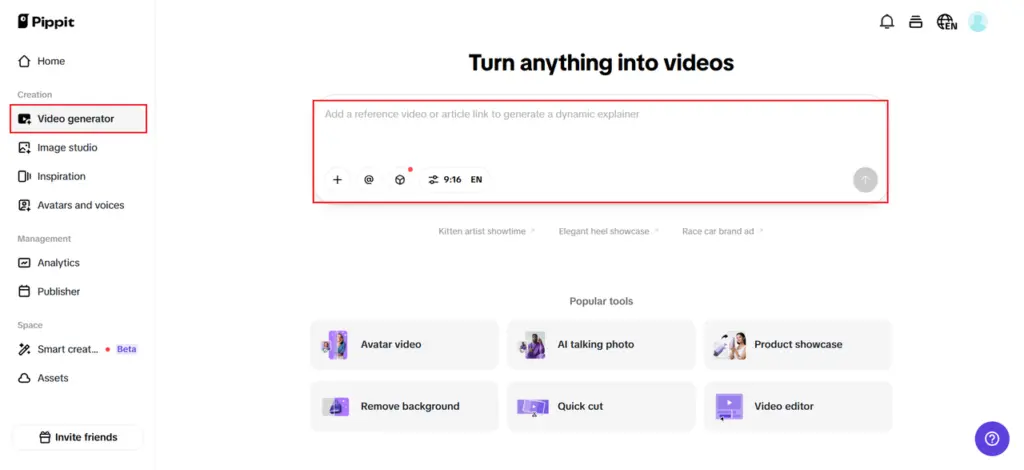Click the Video editor thumbnail icon

click(729, 407)
